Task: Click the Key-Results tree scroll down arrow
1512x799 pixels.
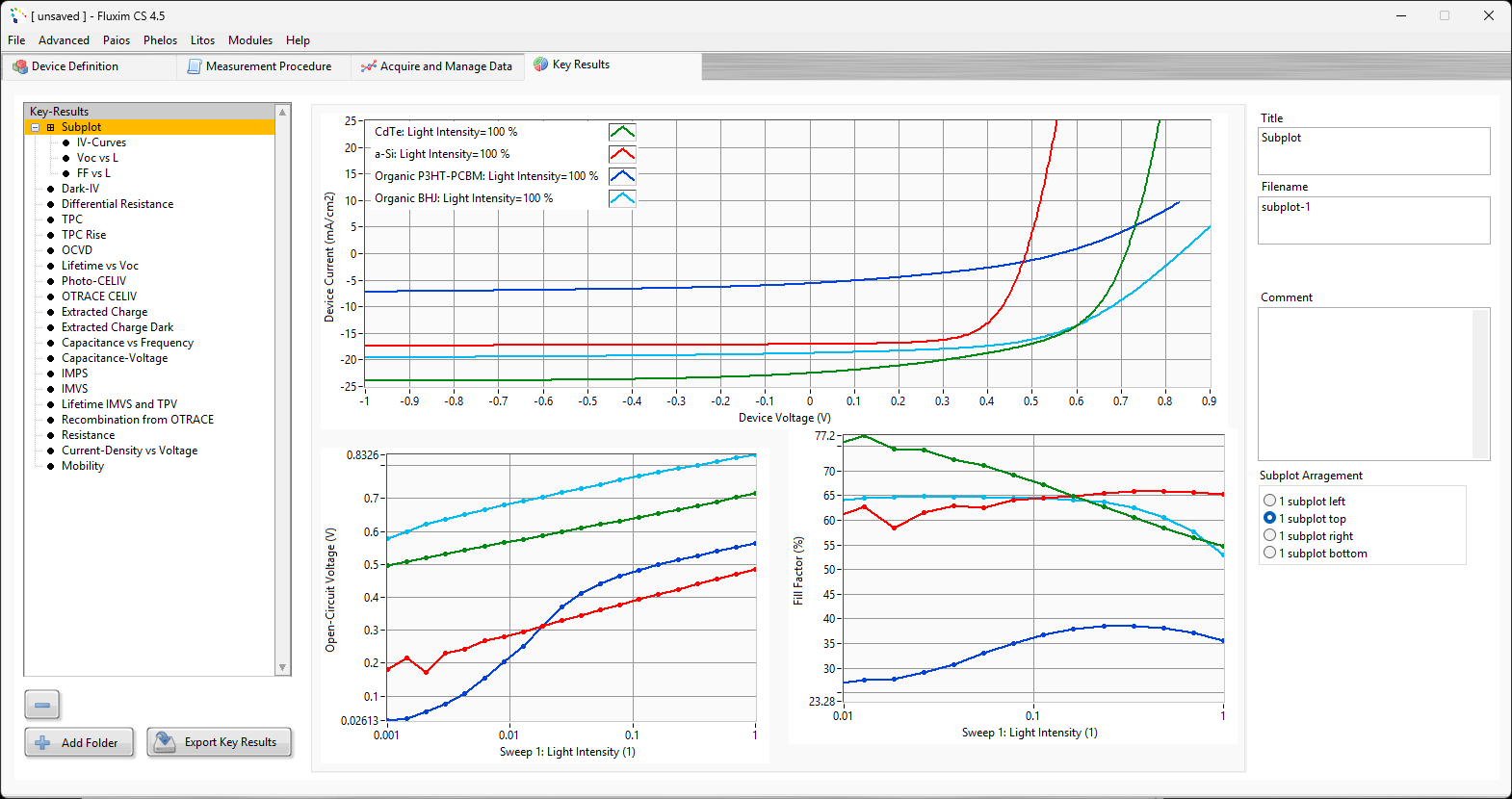Action: tap(283, 667)
